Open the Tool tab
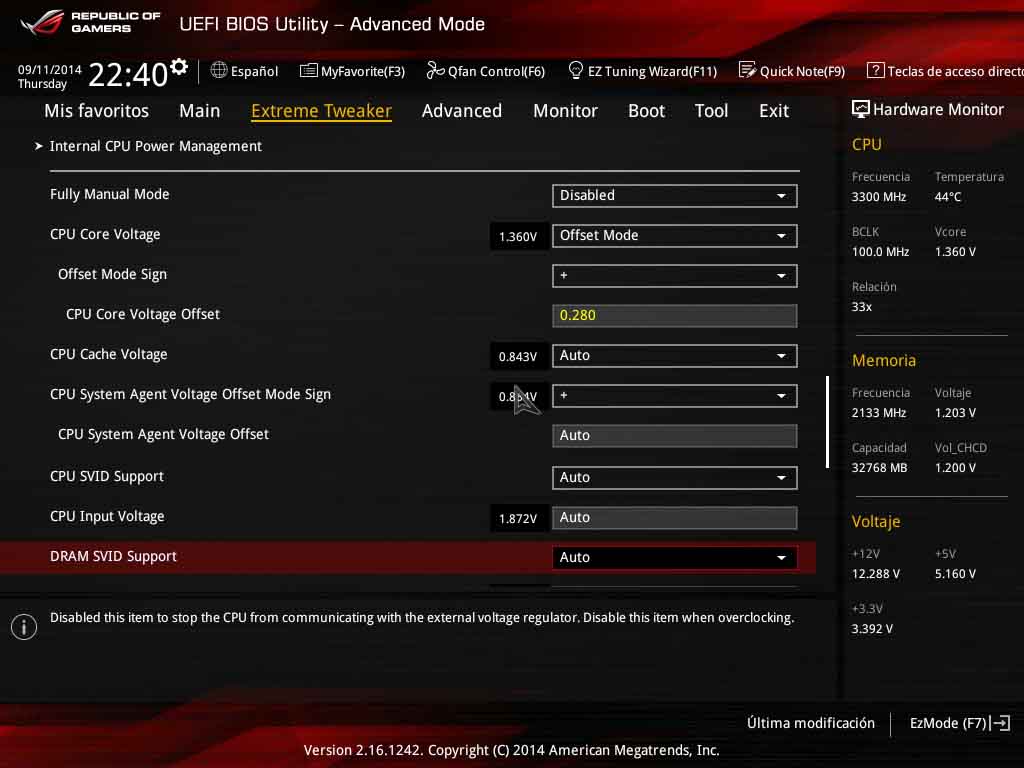This screenshot has height=768, width=1024. tap(711, 110)
